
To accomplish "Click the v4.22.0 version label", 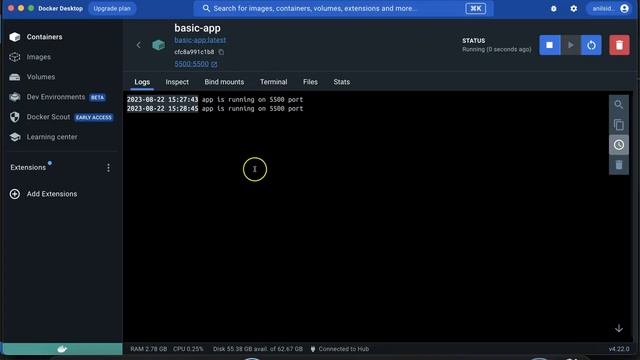I will (x=619, y=349).
